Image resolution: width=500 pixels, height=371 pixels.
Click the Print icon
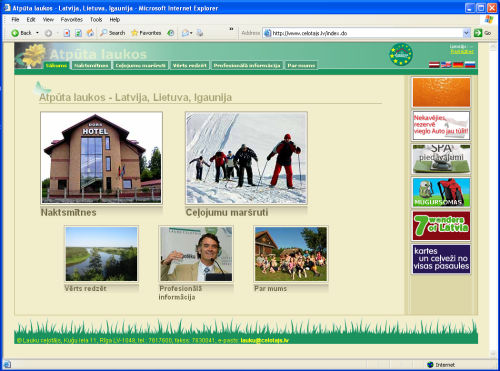coord(200,33)
